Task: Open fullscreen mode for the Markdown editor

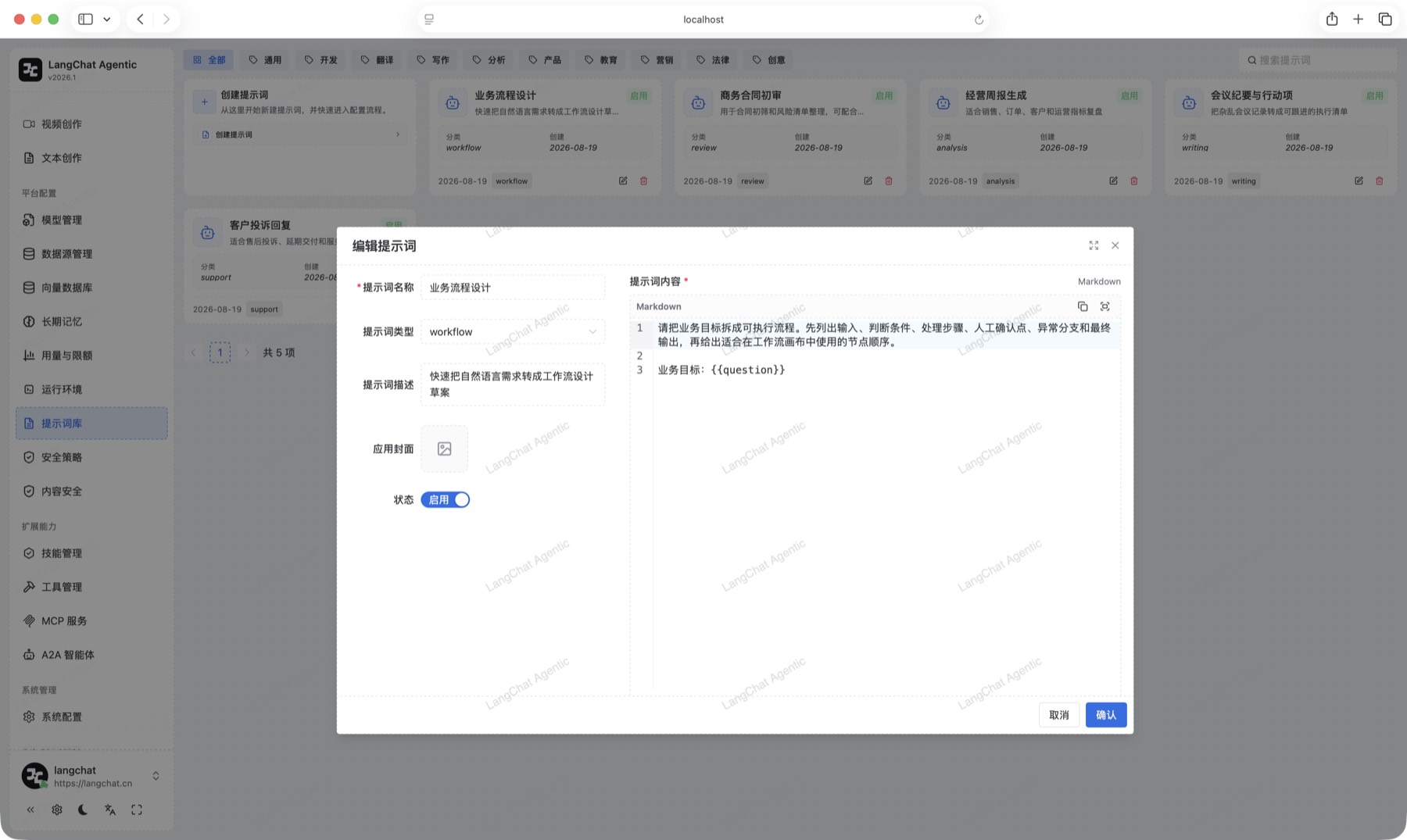Action: pyautogui.click(x=1104, y=306)
